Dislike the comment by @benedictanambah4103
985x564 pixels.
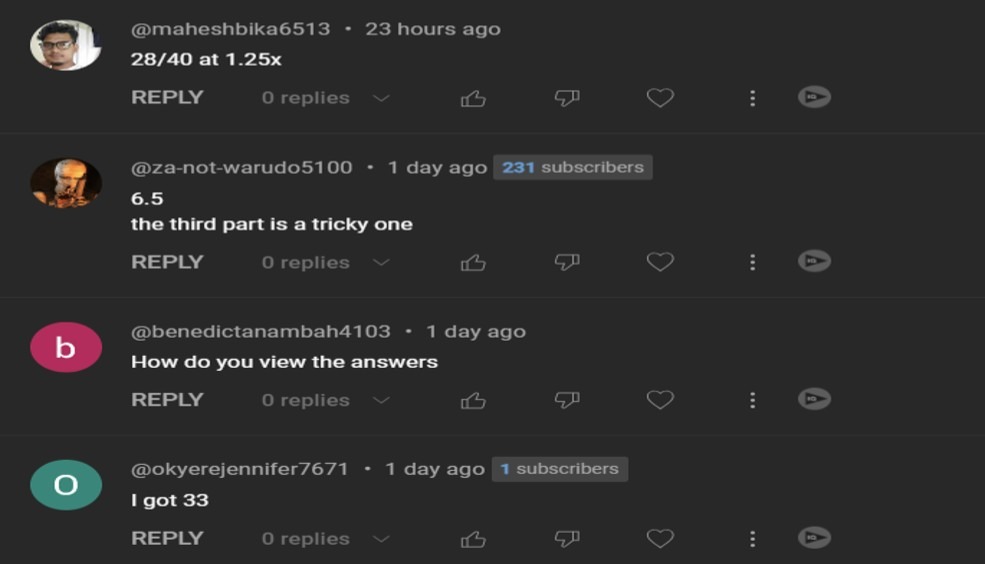pos(567,400)
